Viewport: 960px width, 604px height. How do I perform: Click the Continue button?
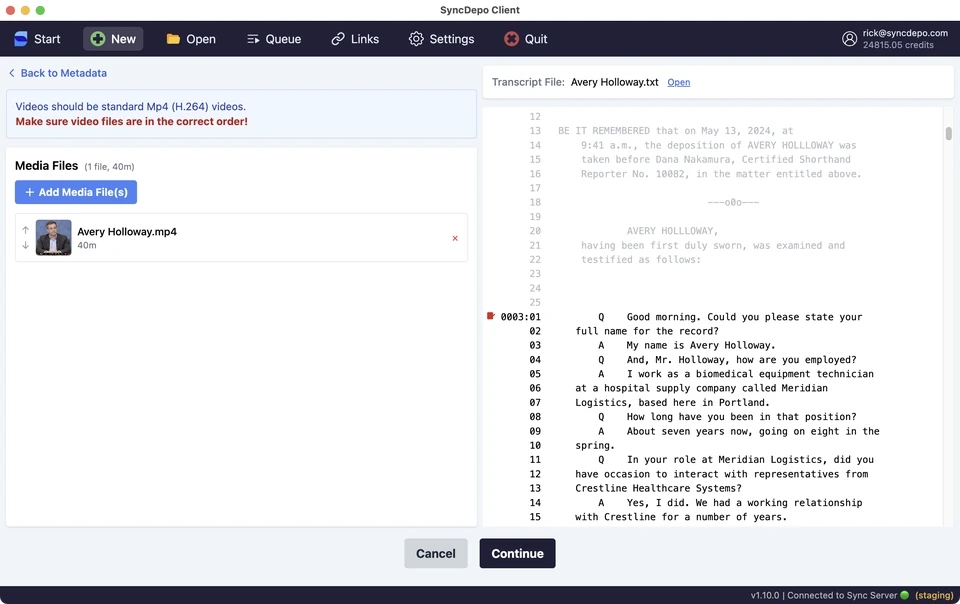[x=517, y=553]
